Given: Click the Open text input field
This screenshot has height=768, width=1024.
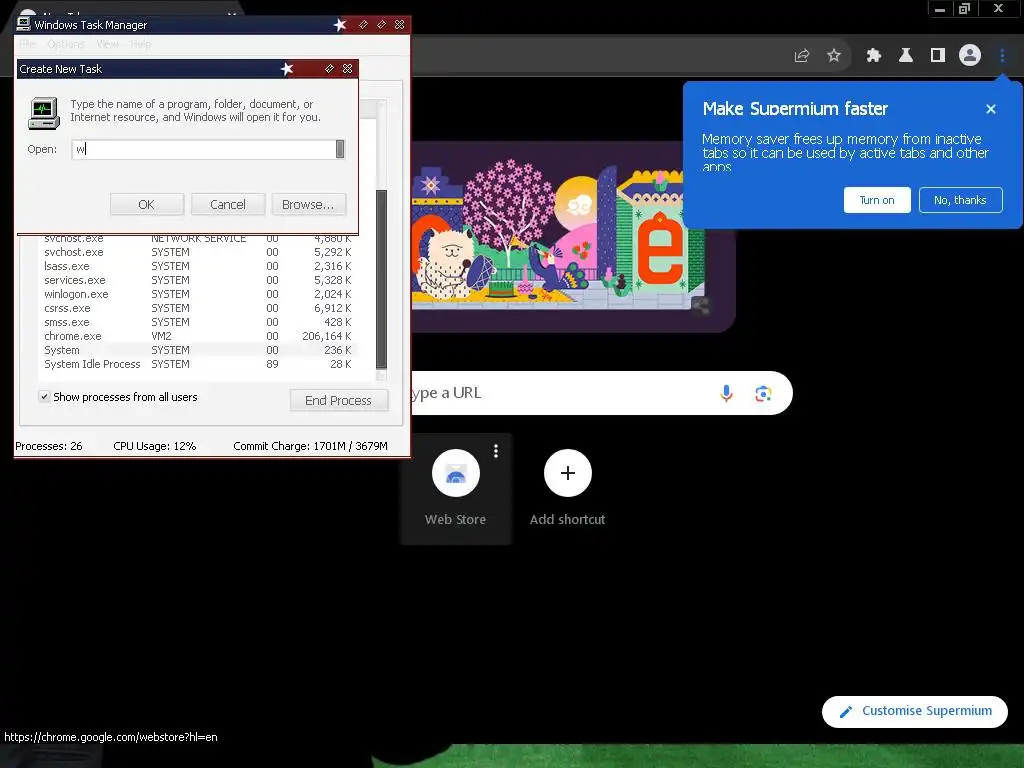Looking at the screenshot, I should point(203,149).
